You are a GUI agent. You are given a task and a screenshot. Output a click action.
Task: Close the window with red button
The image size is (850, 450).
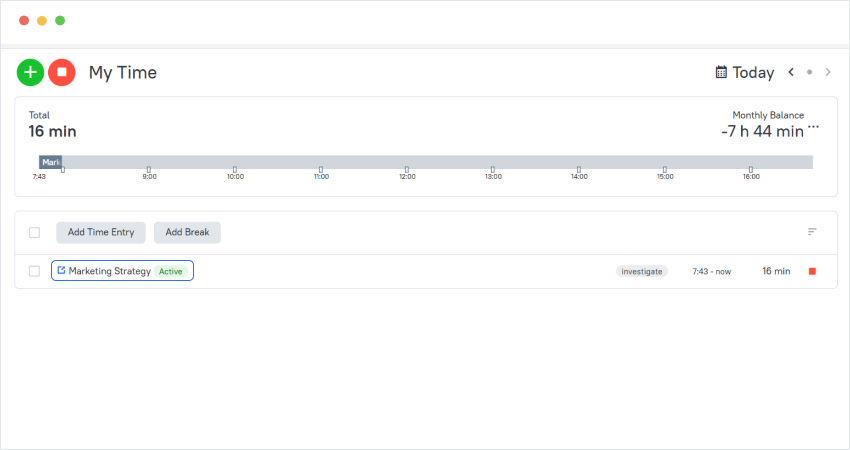pyautogui.click(x=24, y=21)
